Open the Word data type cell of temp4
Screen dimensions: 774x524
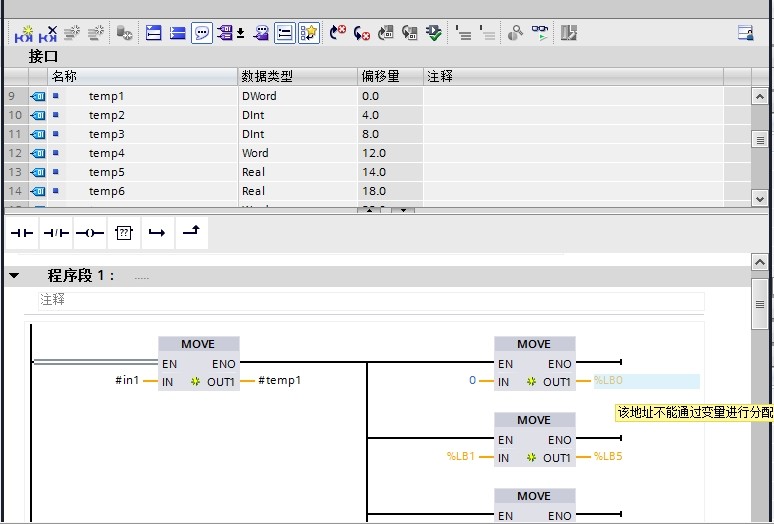pos(298,153)
